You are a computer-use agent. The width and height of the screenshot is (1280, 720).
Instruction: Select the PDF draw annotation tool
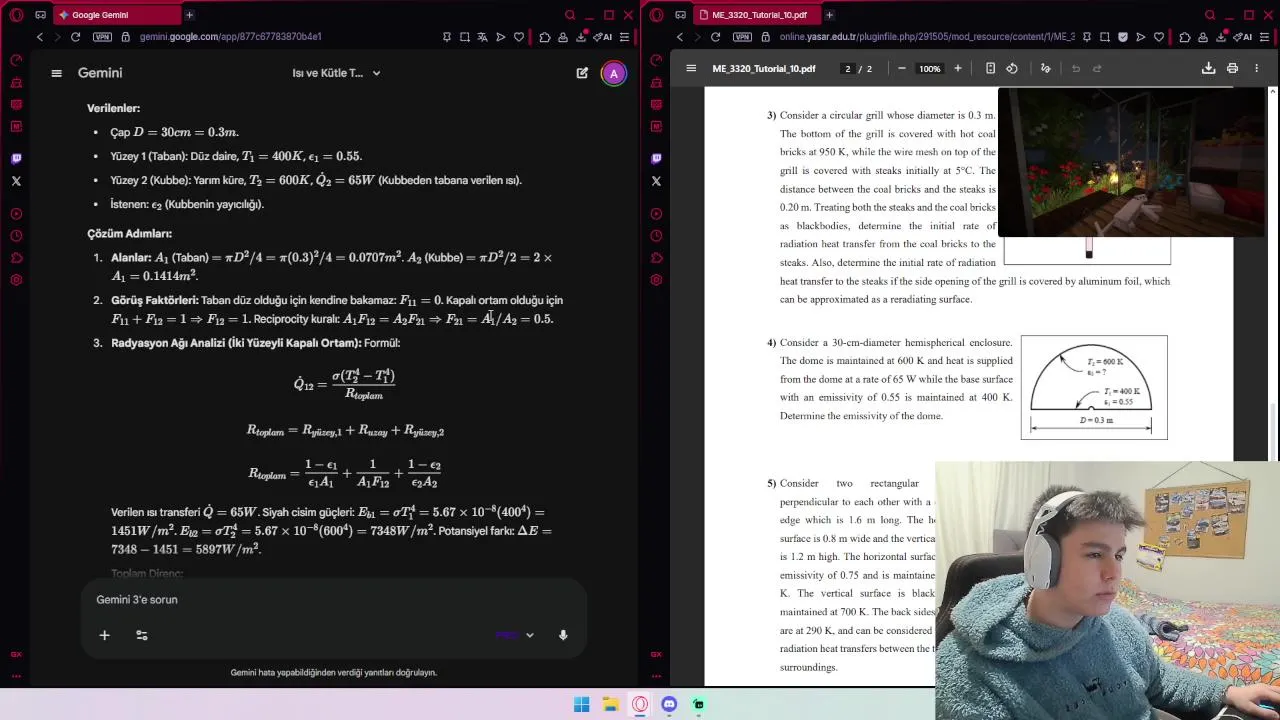coord(1045,68)
